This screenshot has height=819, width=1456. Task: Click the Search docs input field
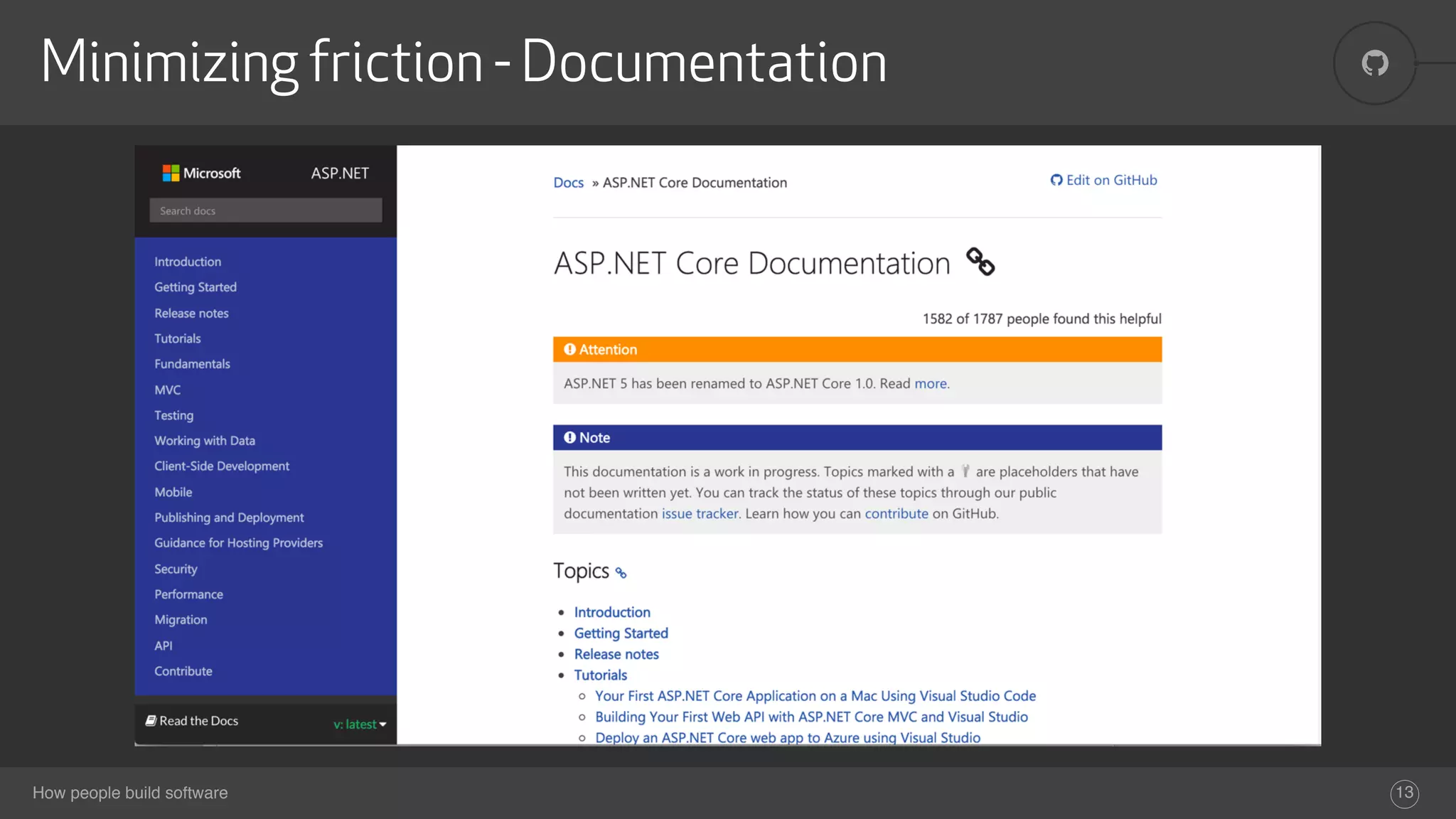coord(265,210)
